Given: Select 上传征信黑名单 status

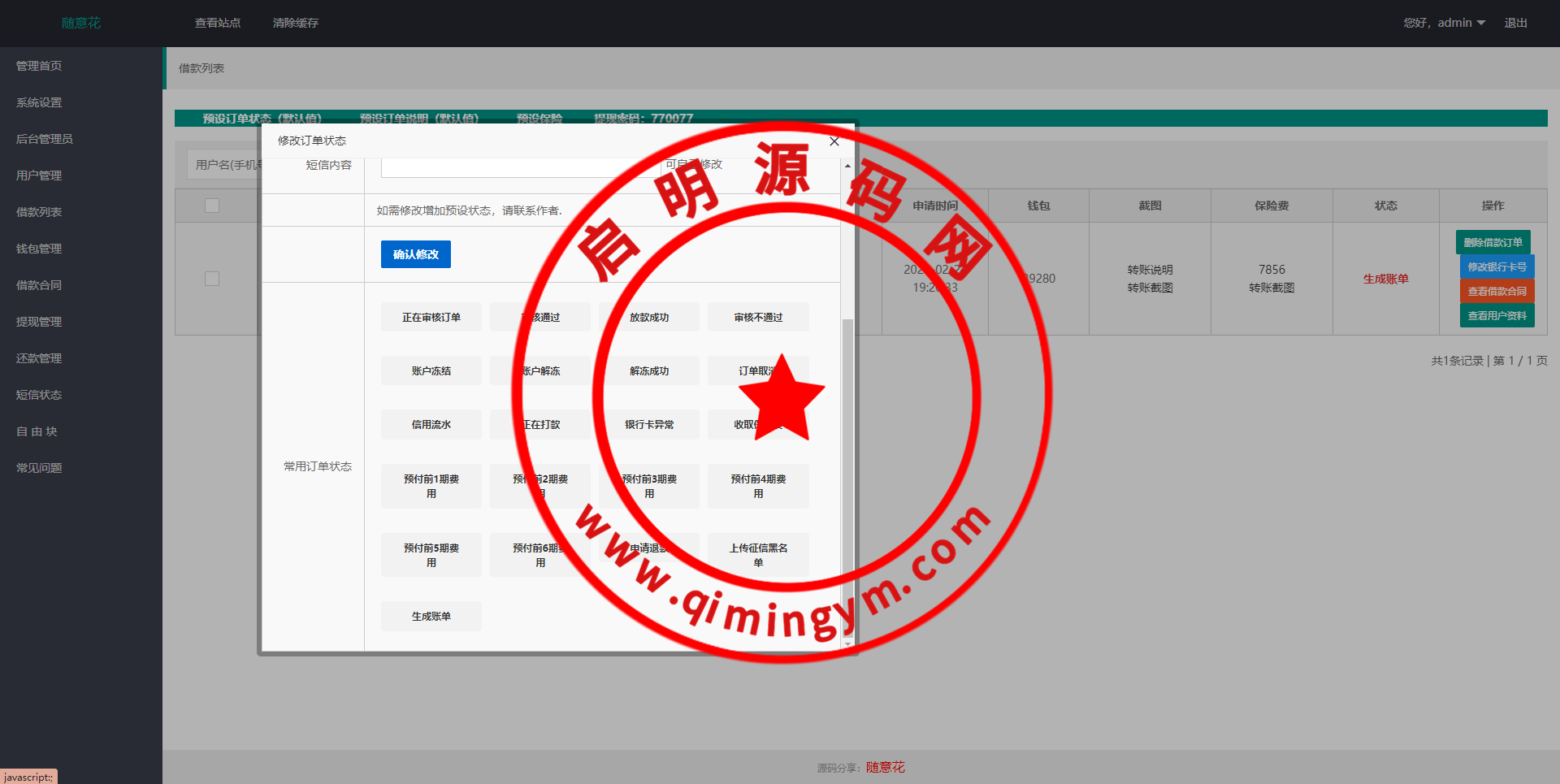Looking at the screenshot, I should click(757, 555).
